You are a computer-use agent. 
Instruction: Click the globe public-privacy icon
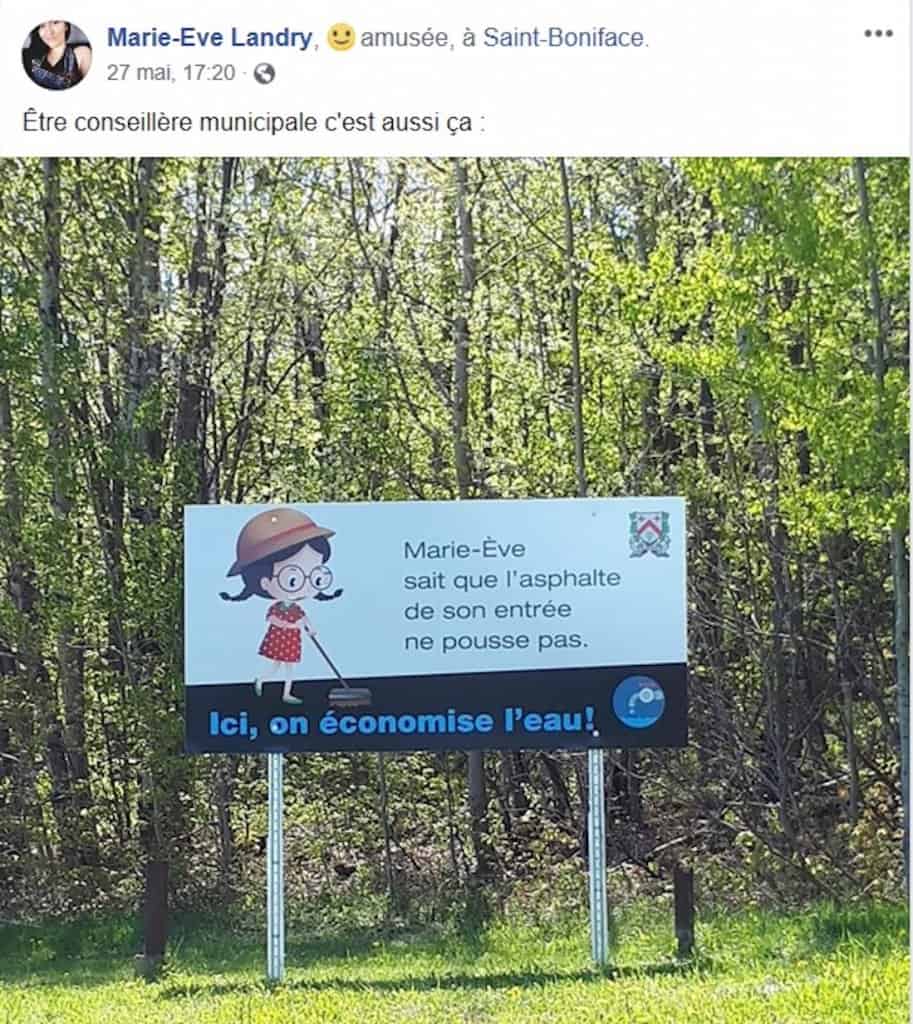264,73
